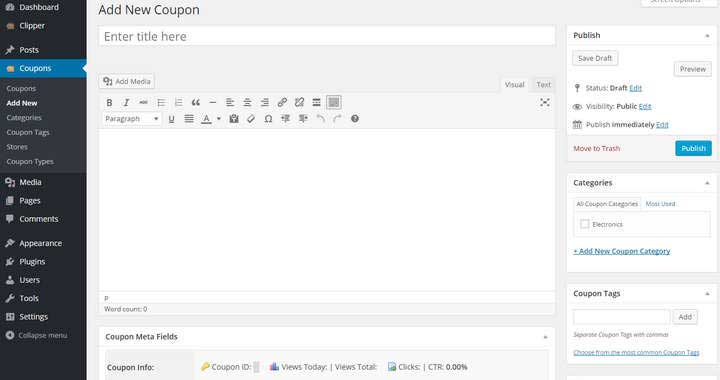Viewport: 720px width, 380px height.
Task: Insert or edit a link
Action: click(282, 102)
